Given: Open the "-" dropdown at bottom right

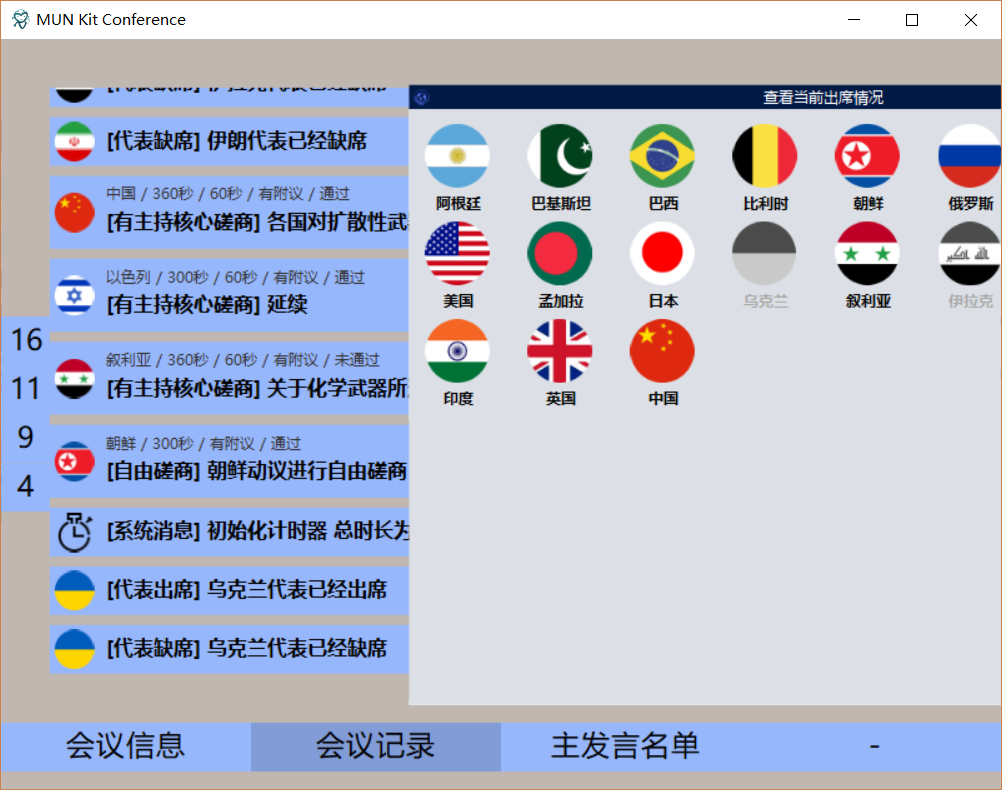Looking at the screenshot, I should point(874,746).
